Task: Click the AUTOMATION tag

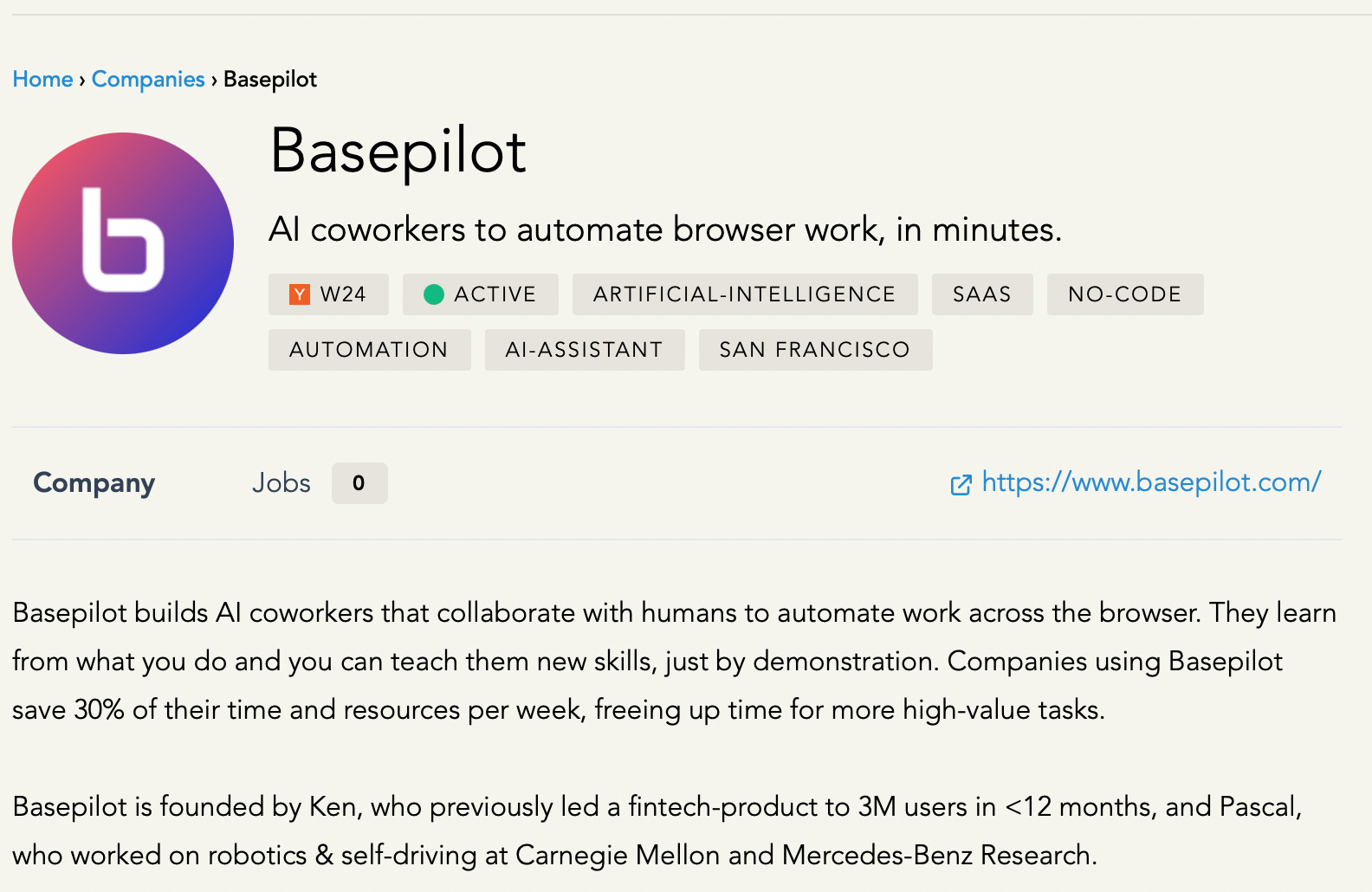Action: 370,350
